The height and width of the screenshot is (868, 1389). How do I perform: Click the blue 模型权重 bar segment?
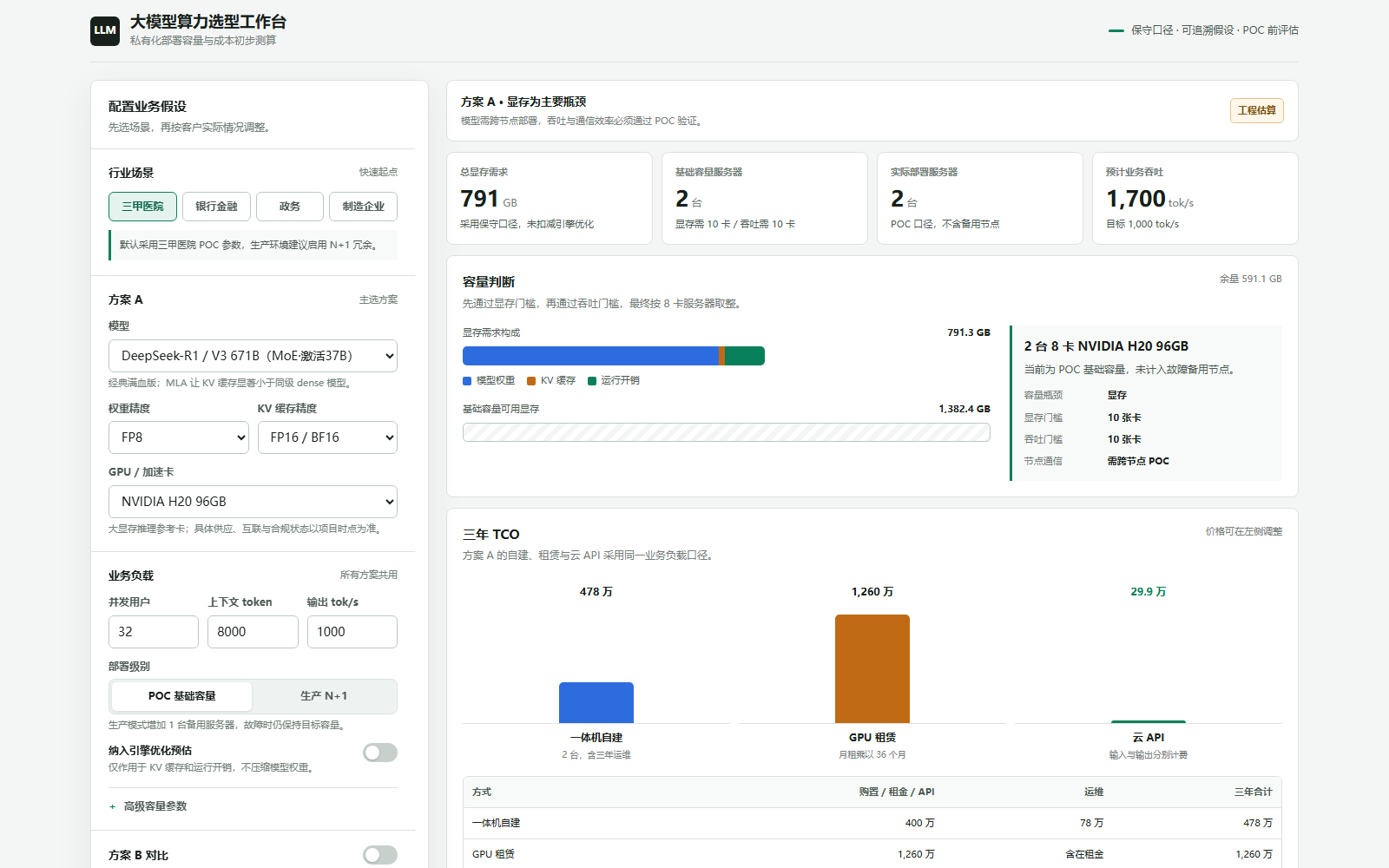590,356
